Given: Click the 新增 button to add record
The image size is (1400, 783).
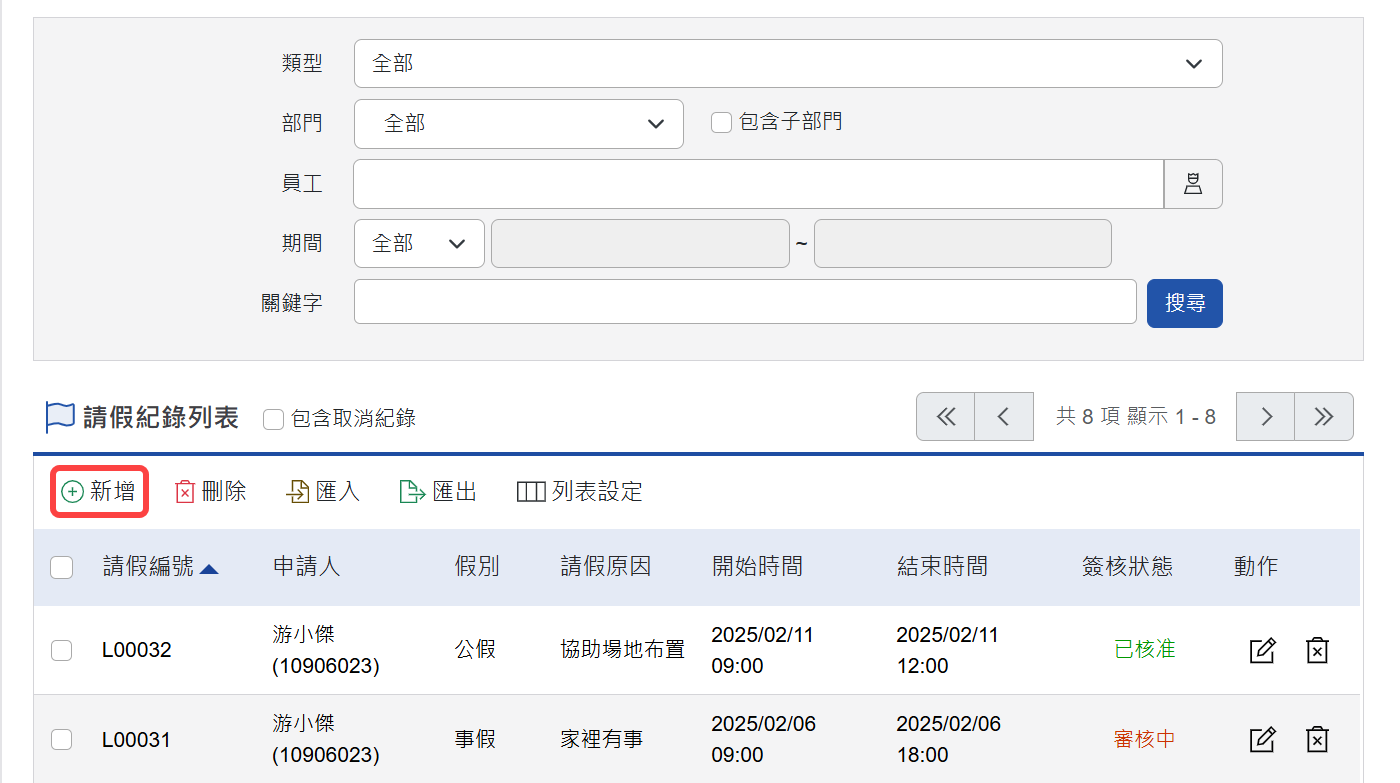Looking at the screenshot, I should (99, 492).
